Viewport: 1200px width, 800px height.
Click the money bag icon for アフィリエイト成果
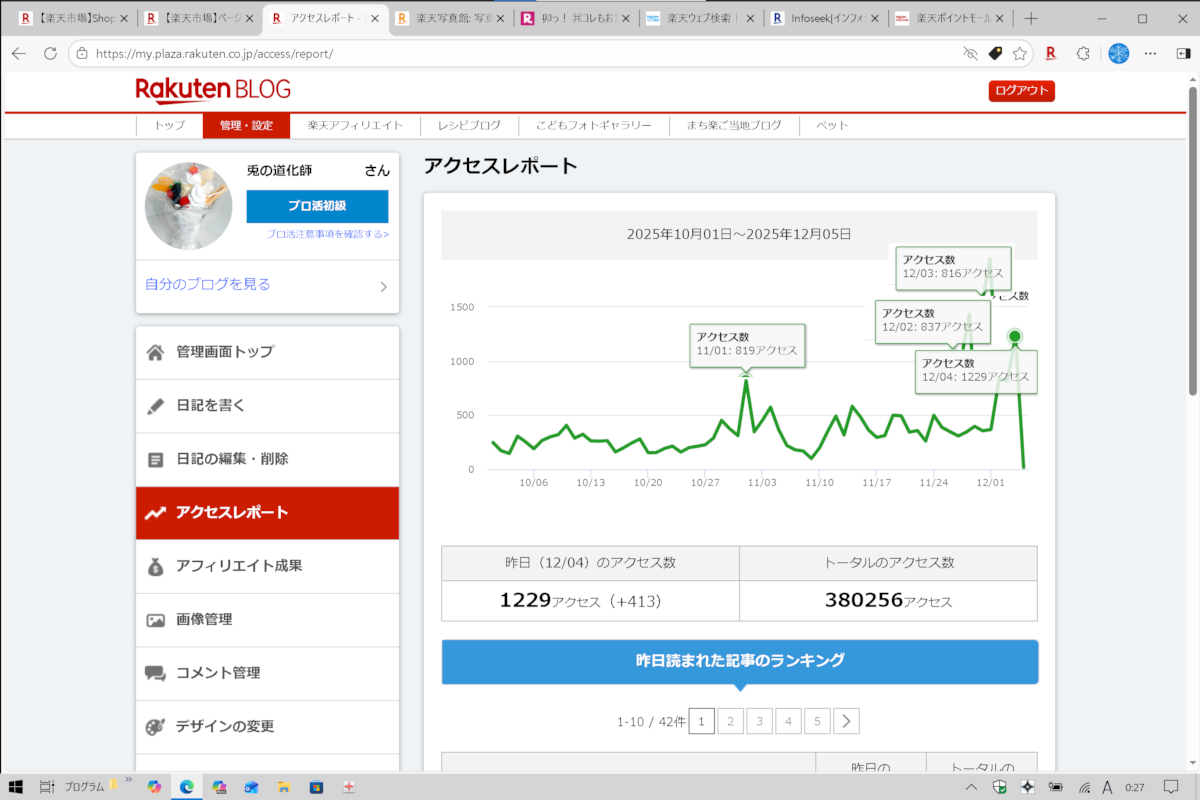pyautogui.click(x=155, y=566)
